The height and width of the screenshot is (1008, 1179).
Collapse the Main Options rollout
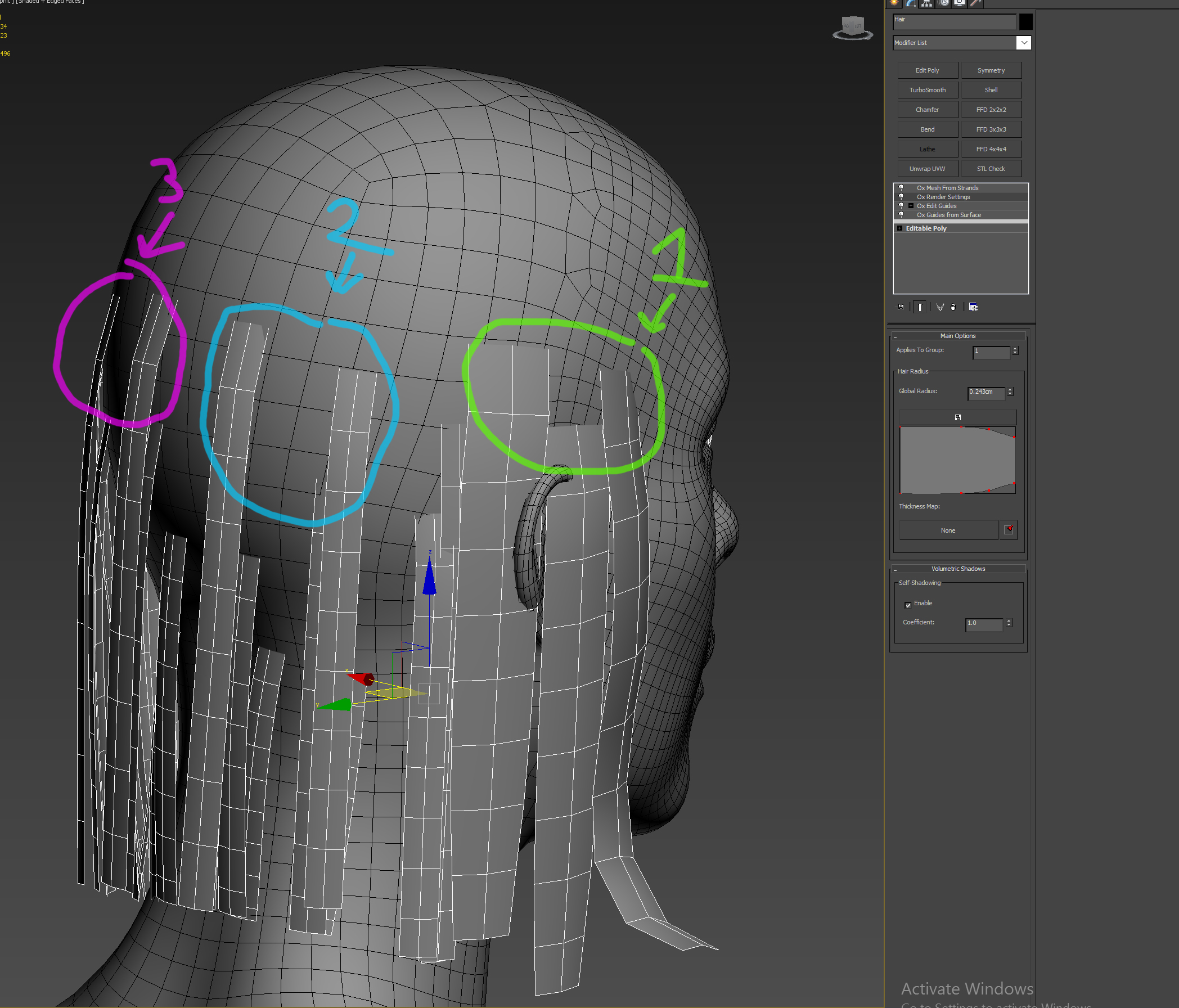click(957, 336)
